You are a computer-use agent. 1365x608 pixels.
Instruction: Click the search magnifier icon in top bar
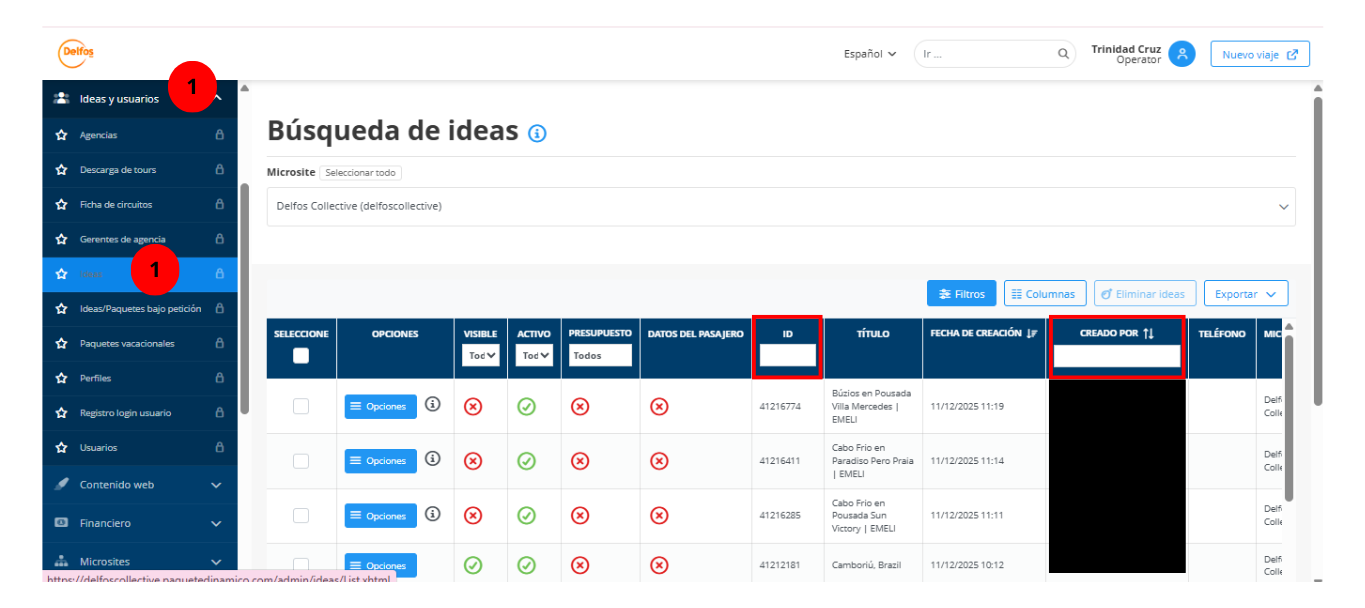click(x=1063, y=54)
